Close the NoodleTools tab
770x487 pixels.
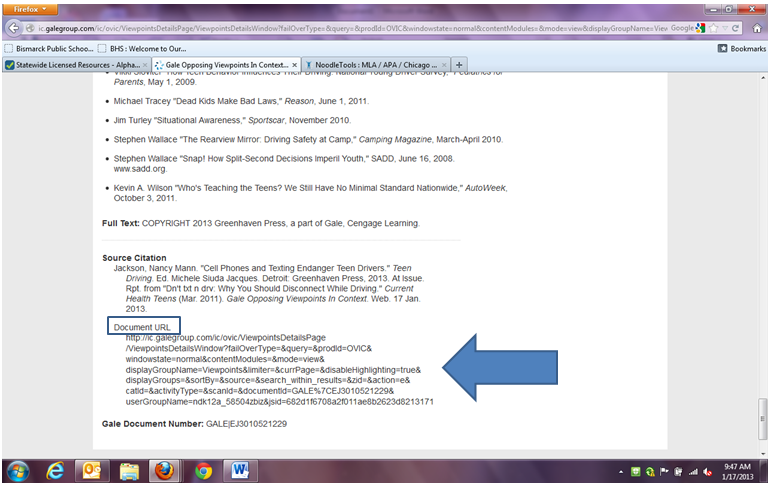pos(444,65)
